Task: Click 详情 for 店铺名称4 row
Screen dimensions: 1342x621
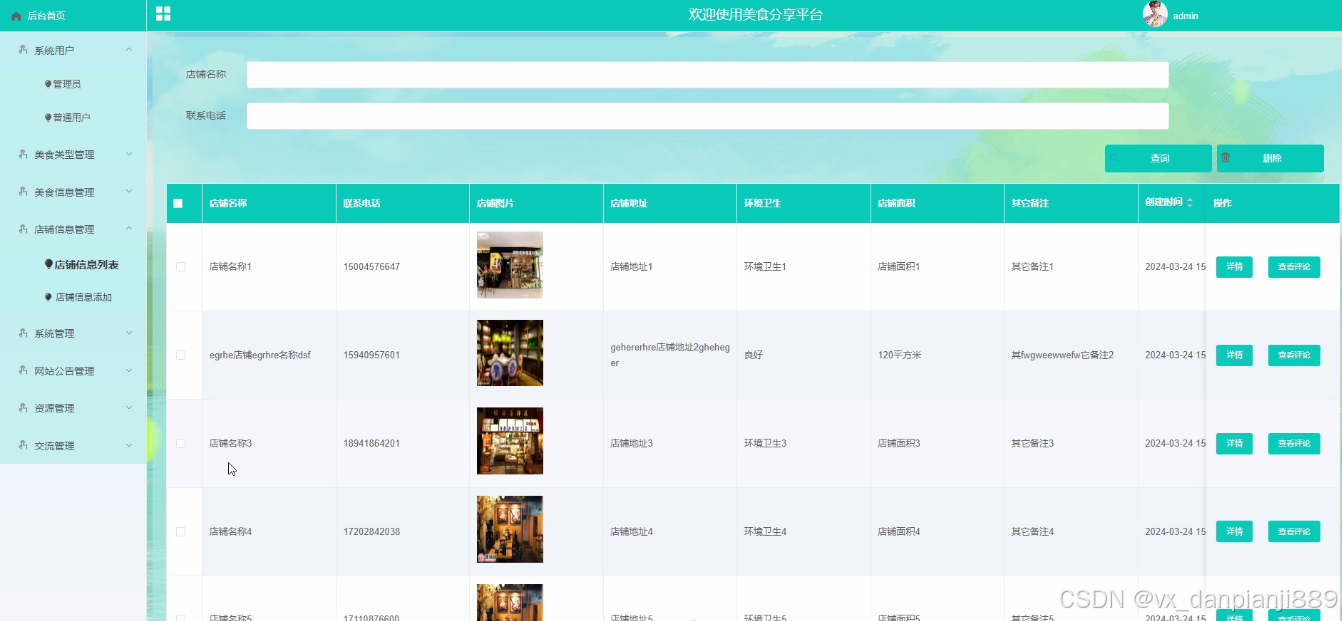Action: click(x=1234, y=531)
